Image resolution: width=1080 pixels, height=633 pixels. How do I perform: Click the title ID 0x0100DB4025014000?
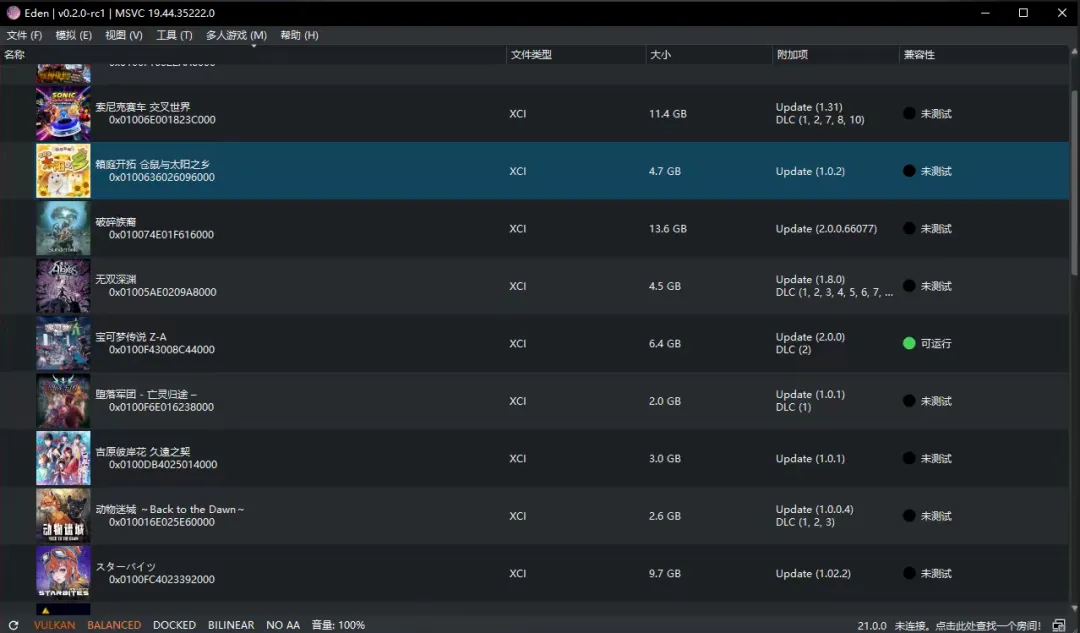coord(163,464)
